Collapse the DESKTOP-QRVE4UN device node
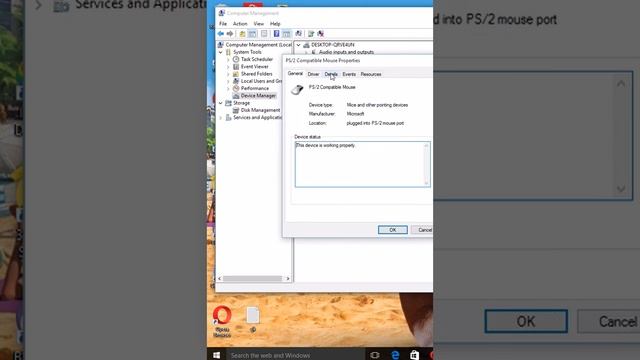The height and width of the screenshot is (360, 640). 298,45
